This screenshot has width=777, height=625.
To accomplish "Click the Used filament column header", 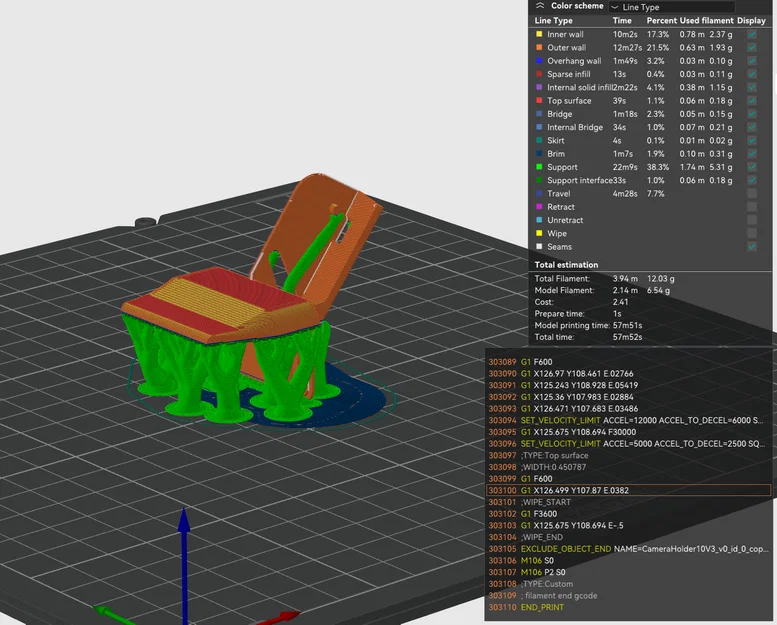I will (x=706, y=20).
